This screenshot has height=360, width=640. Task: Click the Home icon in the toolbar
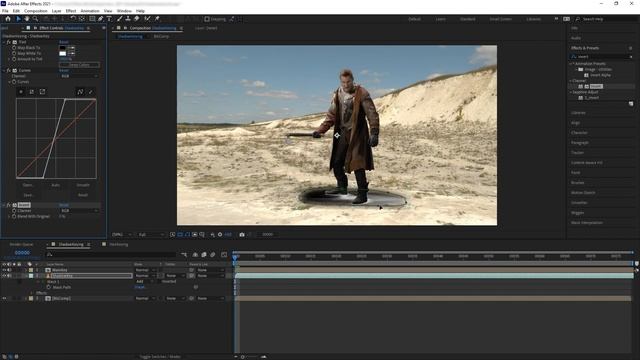point(8,19)
